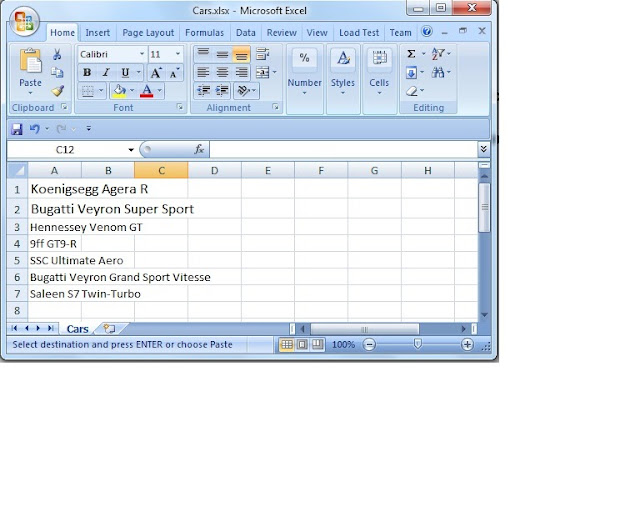
Task: Merge and center selected cells
Action: pyautogui.click(x=262, y=73)
